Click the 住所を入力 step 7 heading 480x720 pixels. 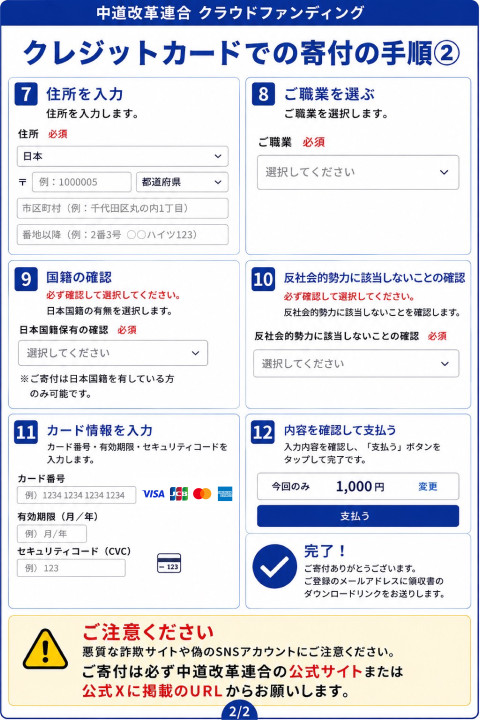pos(85,94)
